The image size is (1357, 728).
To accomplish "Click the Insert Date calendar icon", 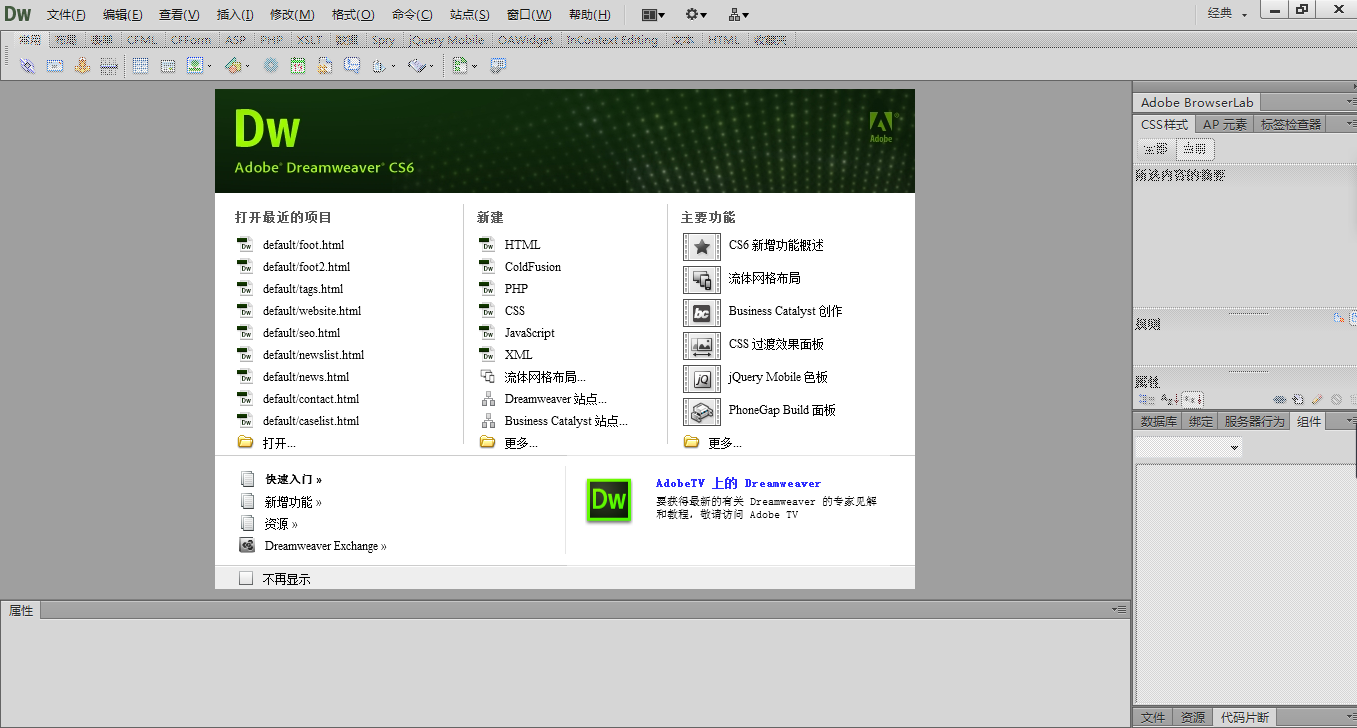I will (298, 66).
